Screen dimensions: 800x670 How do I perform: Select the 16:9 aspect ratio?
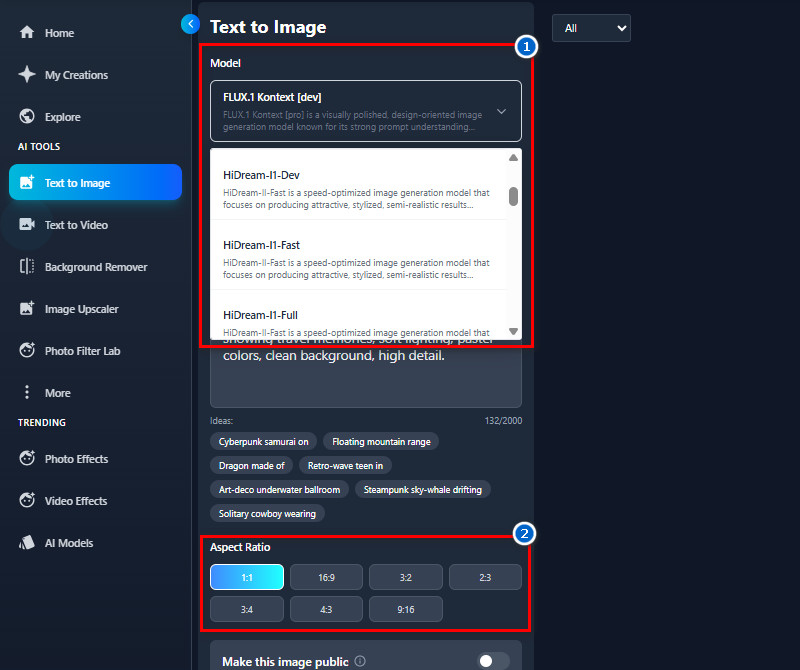(x=327, y=577)
